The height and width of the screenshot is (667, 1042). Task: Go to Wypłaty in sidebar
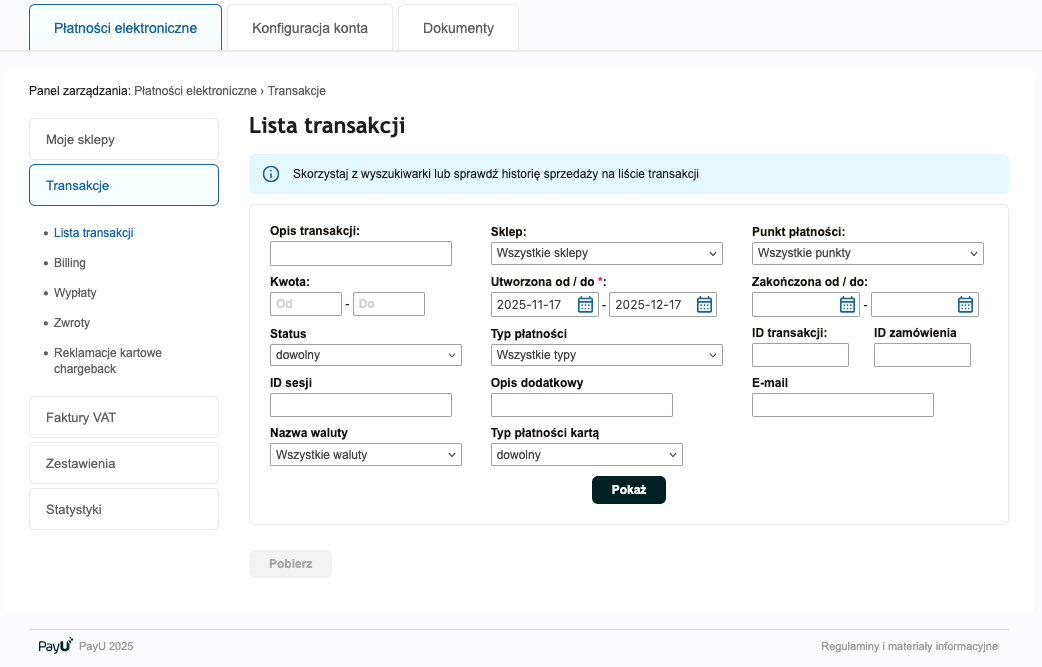[75, 293]
